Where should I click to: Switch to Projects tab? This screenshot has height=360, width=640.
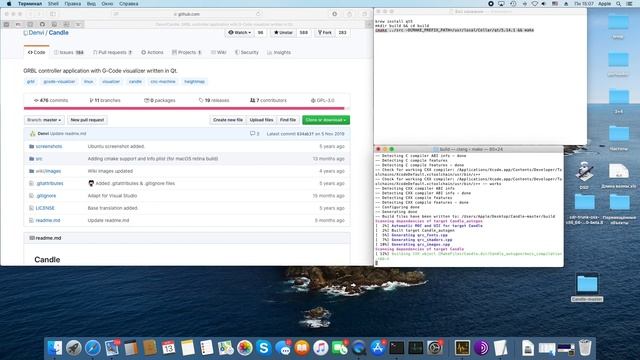click(x=187, y=53)
